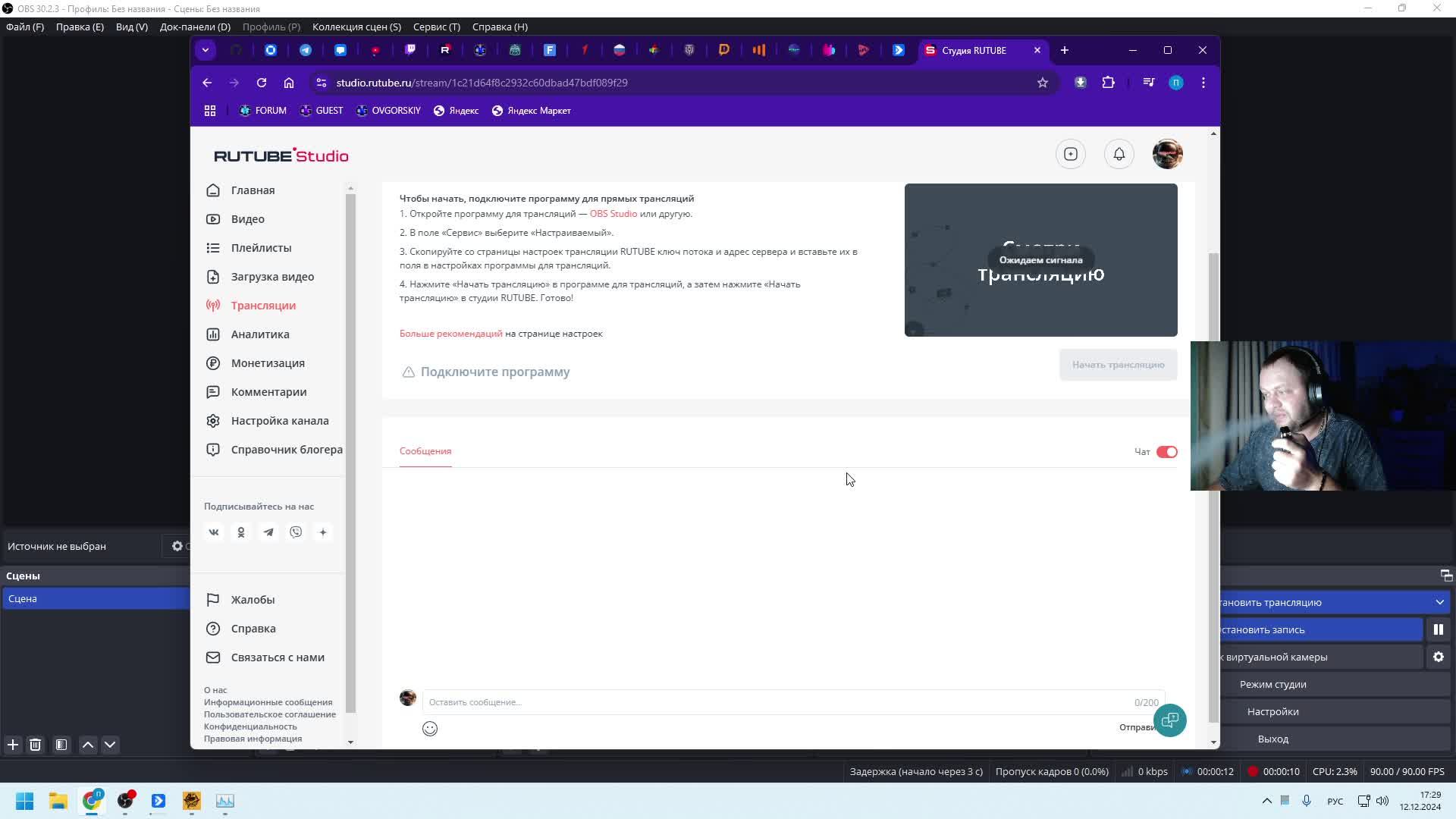Open Аналитика in the sidebar
1456x819 pixels.
[259, 334]
